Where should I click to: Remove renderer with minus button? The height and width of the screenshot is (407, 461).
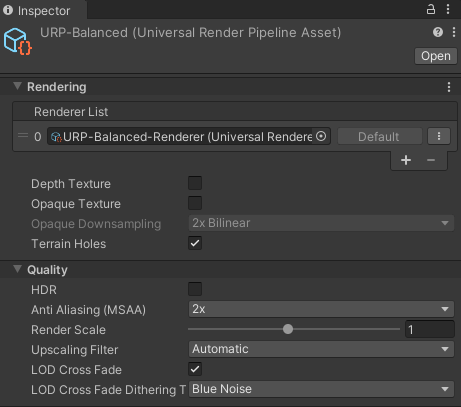(x=431, y=160)
